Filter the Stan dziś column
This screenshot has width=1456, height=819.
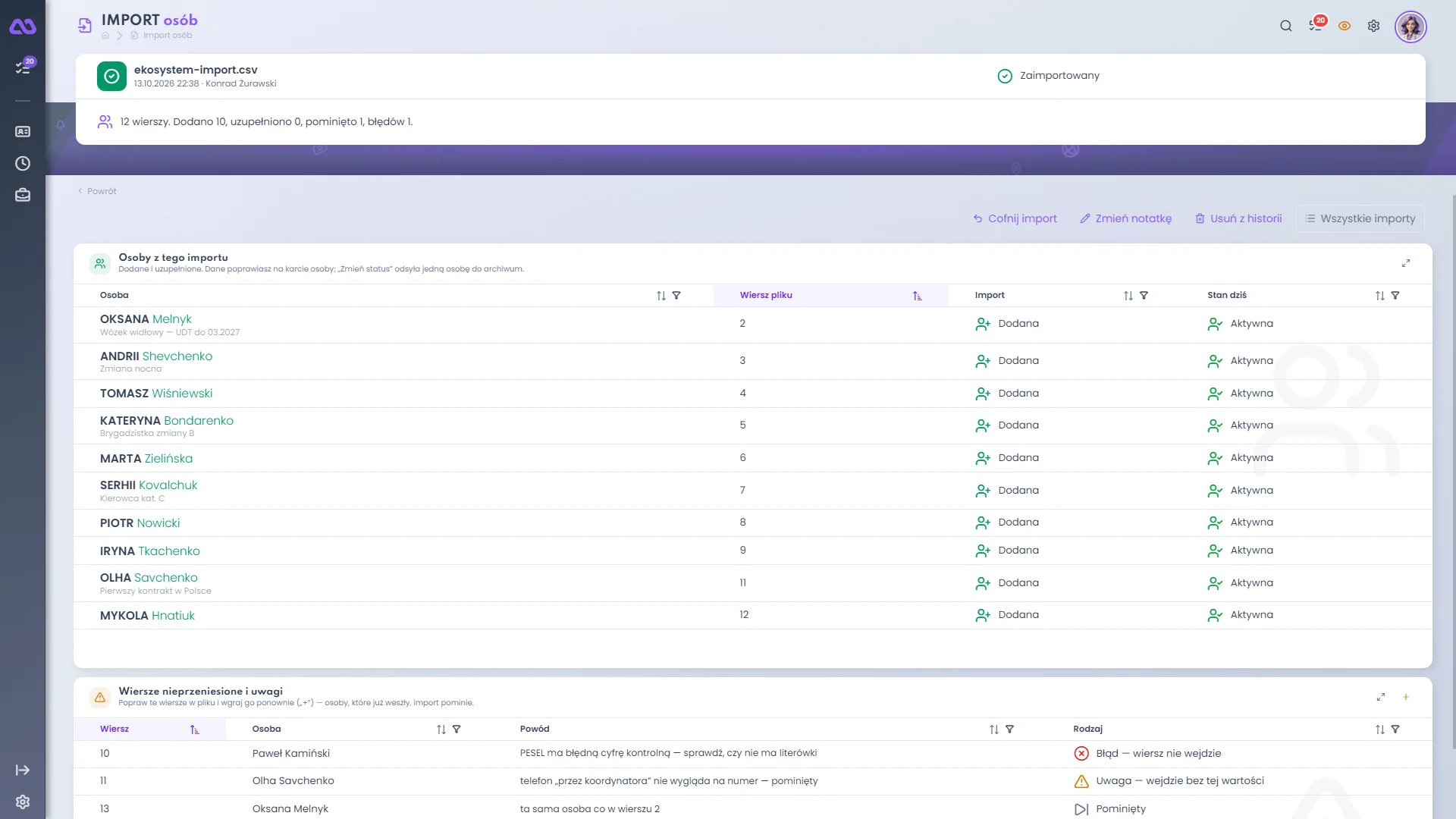(1395, 296)
